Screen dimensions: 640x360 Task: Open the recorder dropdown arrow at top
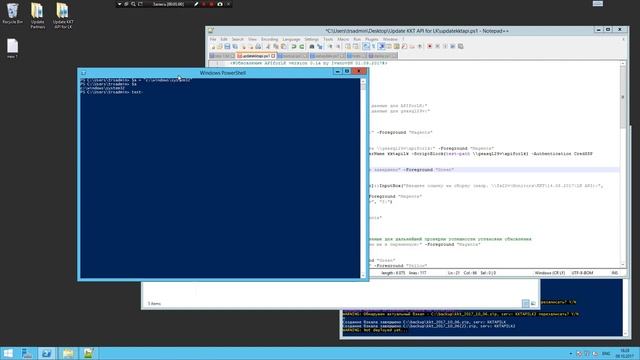click(x=120, y=4)
